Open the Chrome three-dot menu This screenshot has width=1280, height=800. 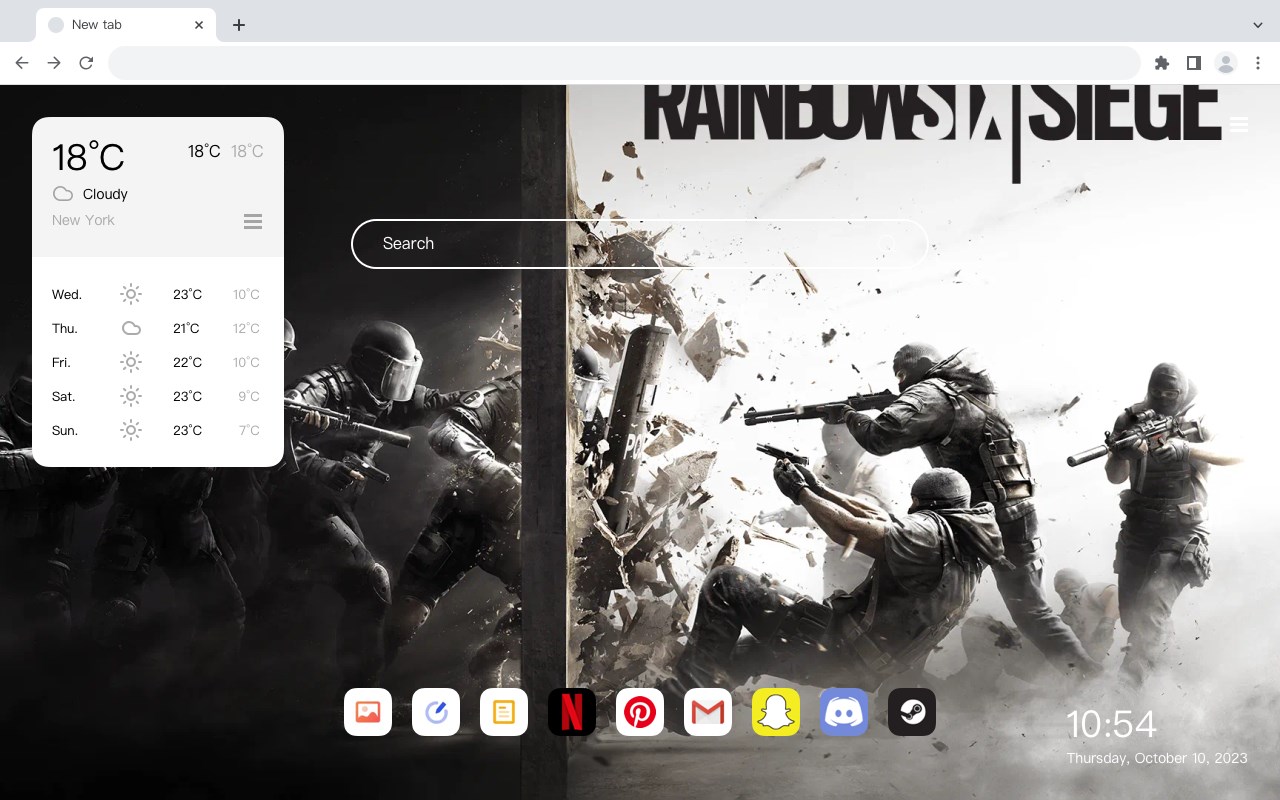(1258, 63)
